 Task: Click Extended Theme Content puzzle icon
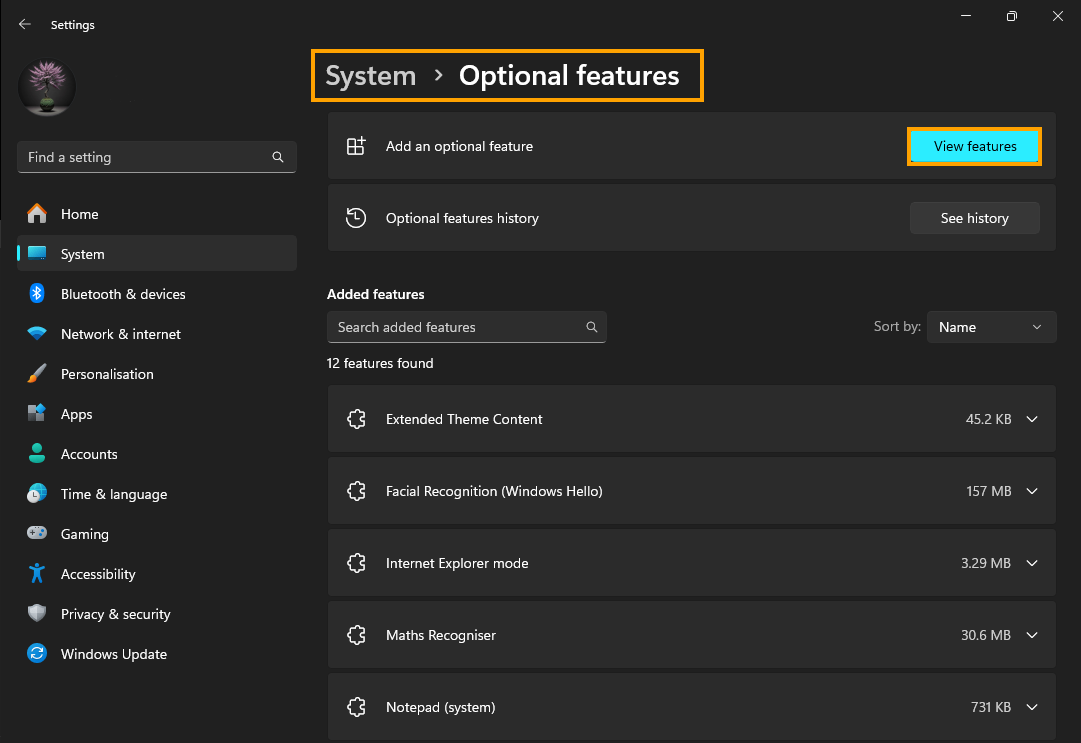pos(356,419)
